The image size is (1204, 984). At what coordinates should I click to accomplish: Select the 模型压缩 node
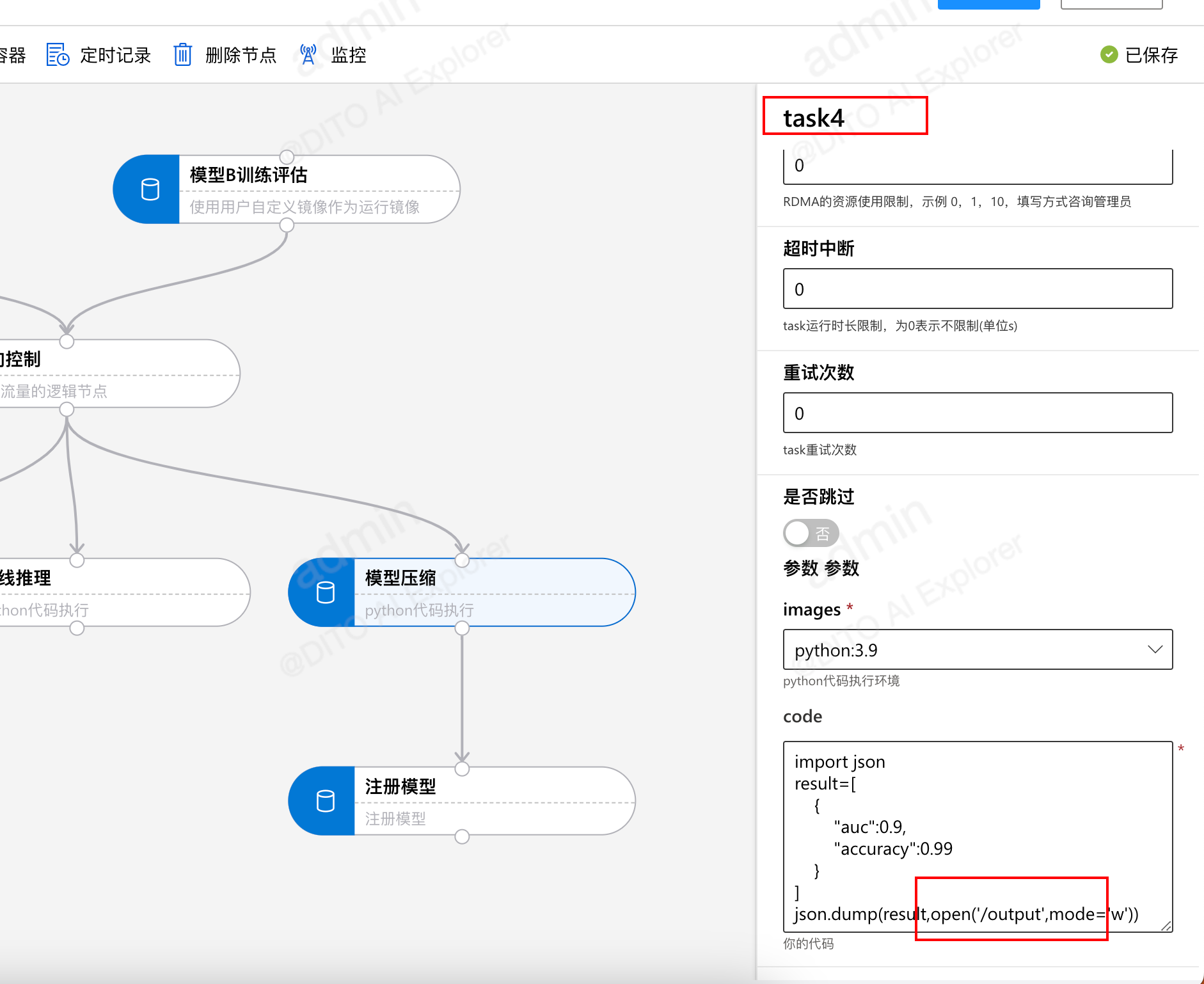click(462, 592)
